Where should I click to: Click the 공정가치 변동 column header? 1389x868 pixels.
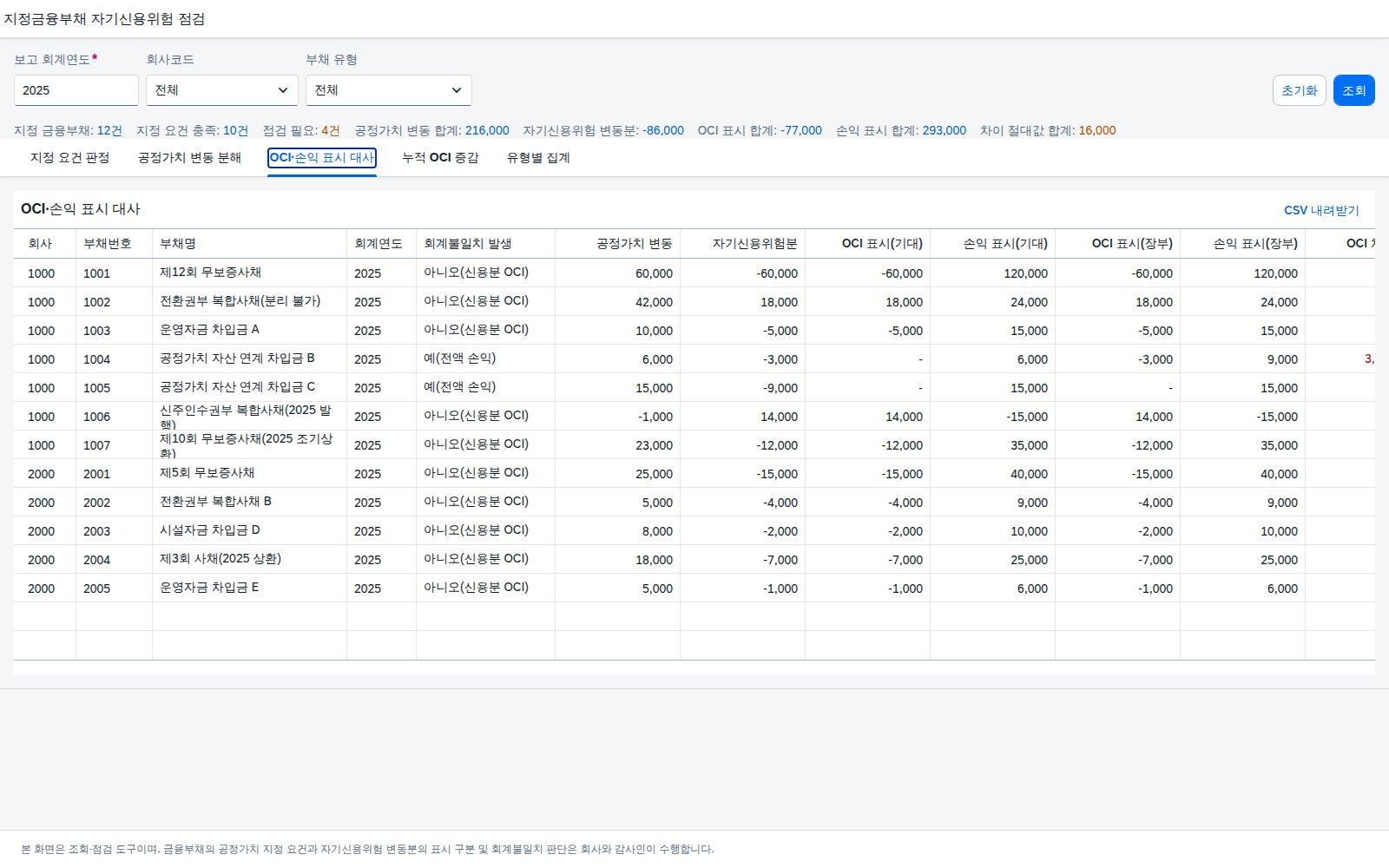pyautogui.click(x=618, y=244)
